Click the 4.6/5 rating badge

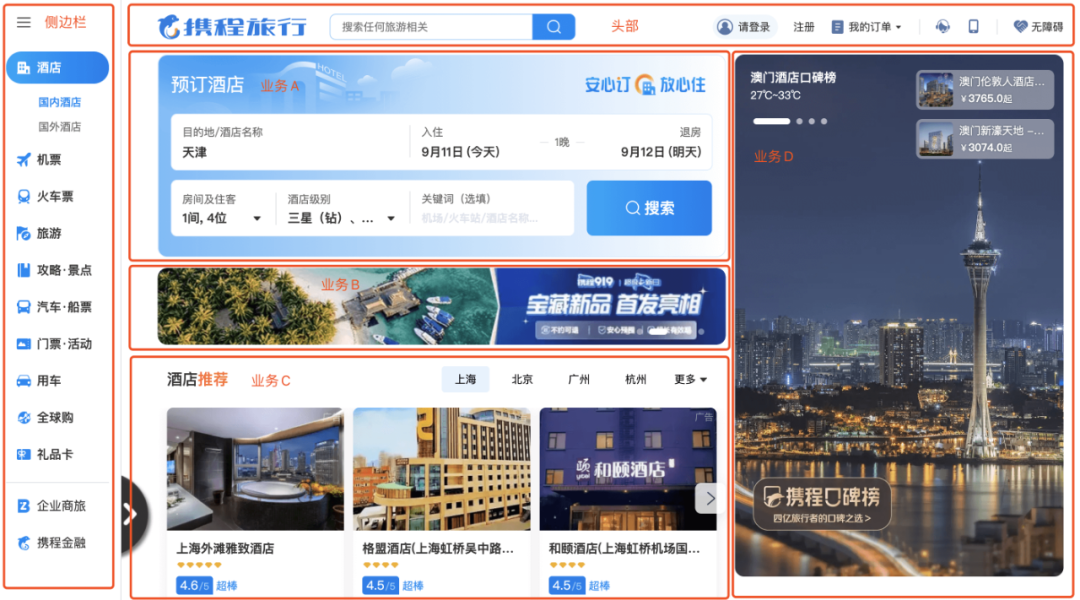[x=194, y=586]
